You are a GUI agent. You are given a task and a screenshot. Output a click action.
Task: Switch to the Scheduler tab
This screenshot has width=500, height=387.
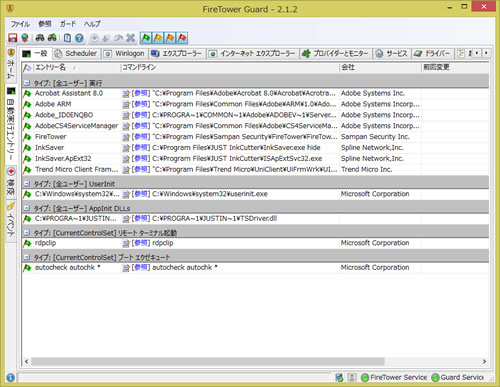[x=76, y=53]
